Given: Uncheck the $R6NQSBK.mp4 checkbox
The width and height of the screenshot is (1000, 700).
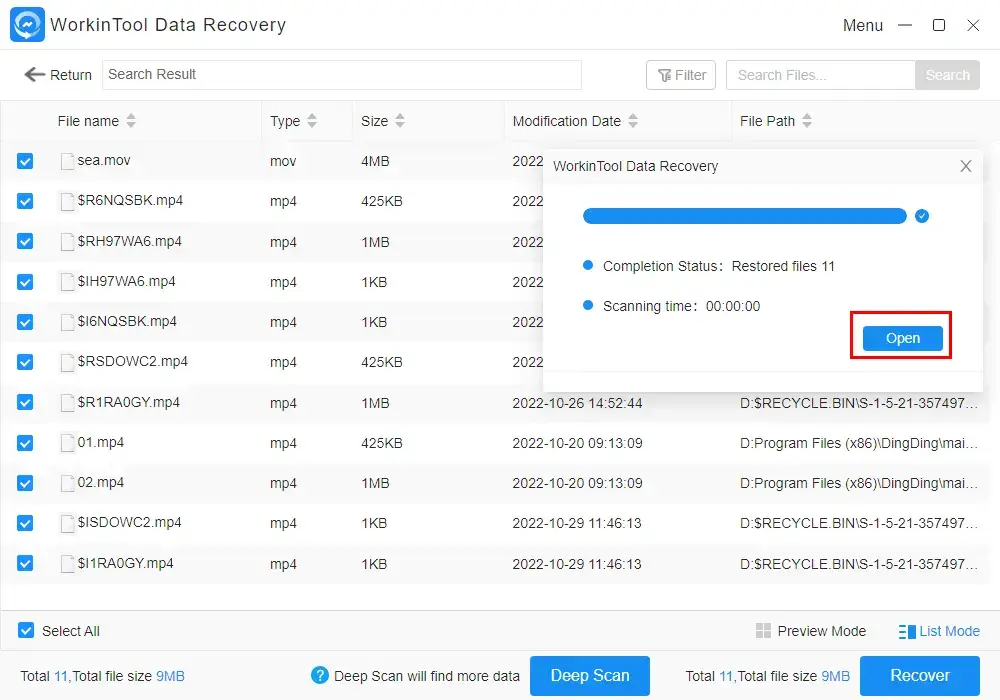Looking at the screenshot, I should coord(25,201).
